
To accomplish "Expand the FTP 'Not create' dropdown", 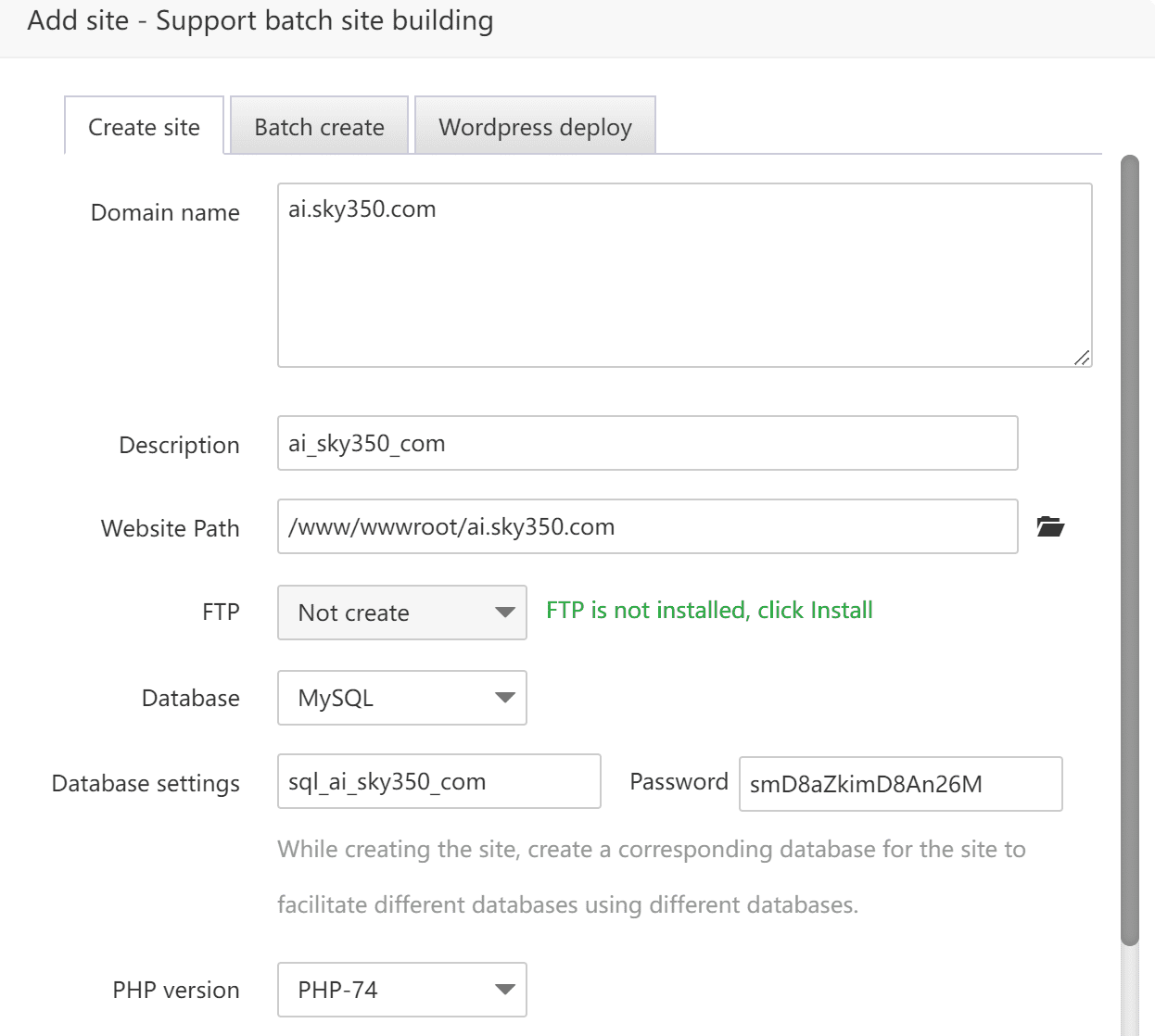I will pyautogui.click(x=402, y=613).
